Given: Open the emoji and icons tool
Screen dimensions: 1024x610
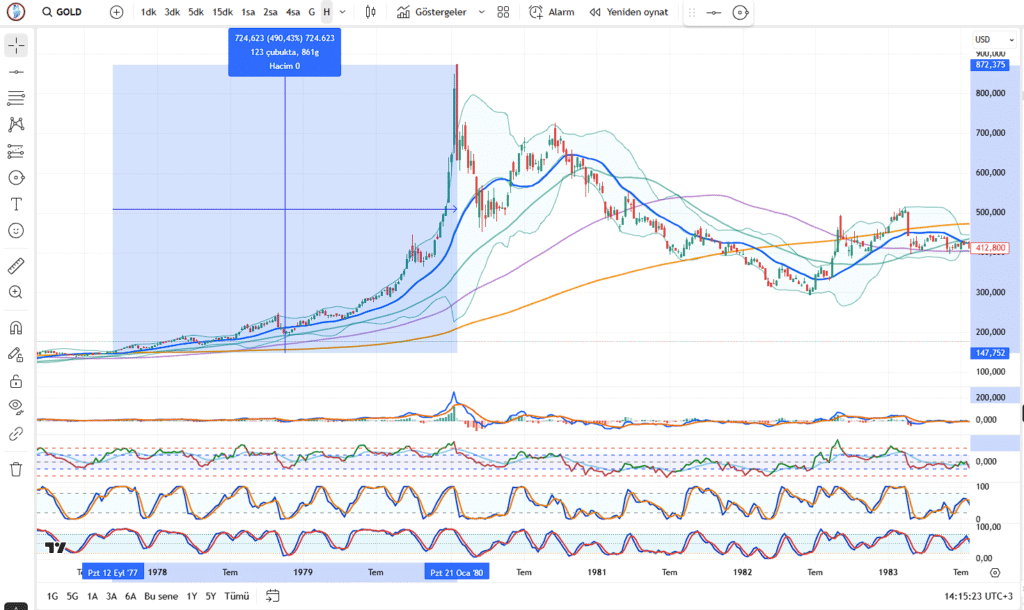Looking at the screenshot, I should tap(16, 231).
